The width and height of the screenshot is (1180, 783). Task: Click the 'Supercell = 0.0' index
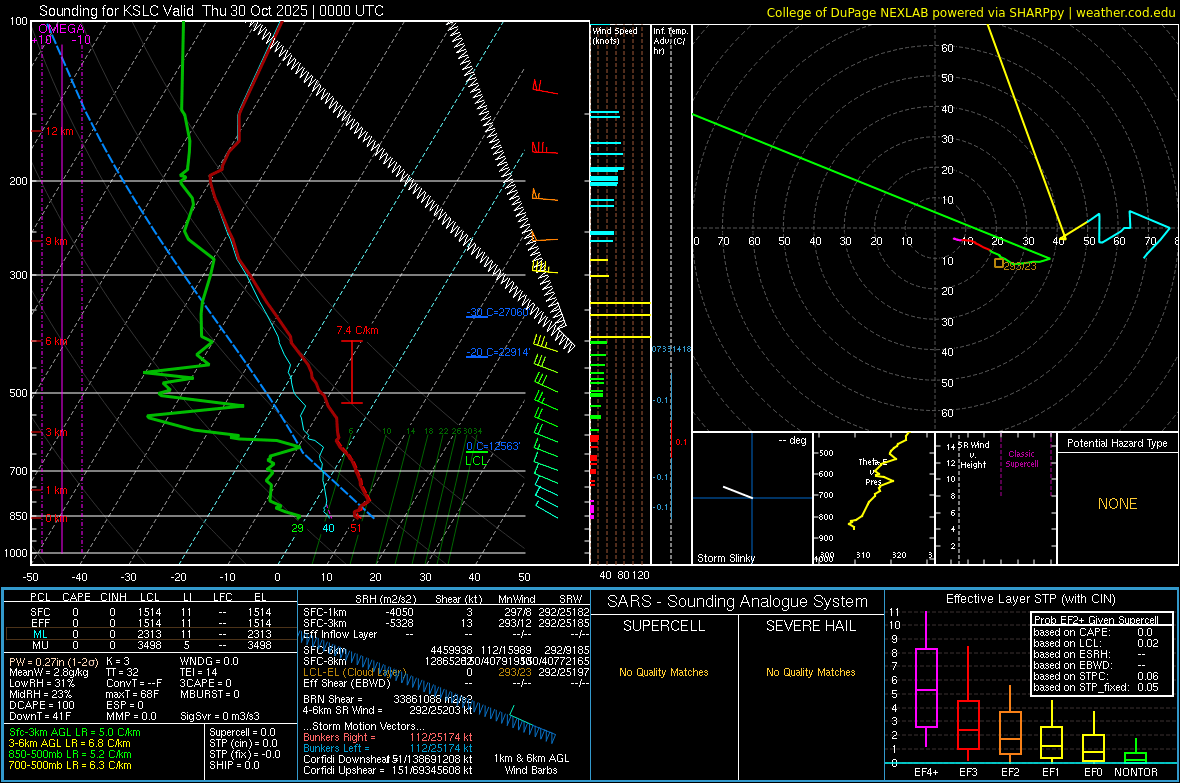point(242,733)
